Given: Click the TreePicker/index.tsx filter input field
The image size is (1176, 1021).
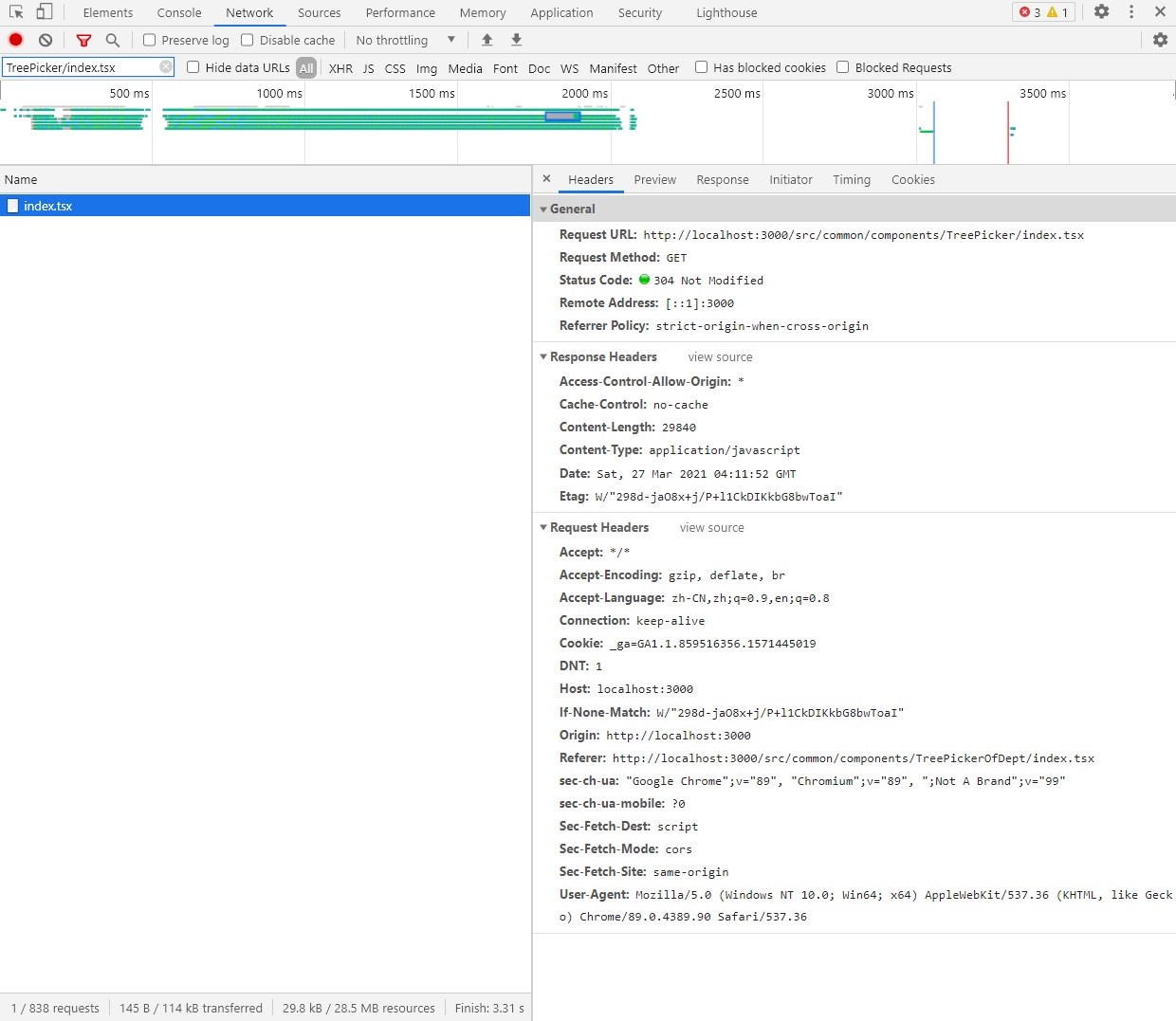Looking at the screenshot, I should coord(80,67).
